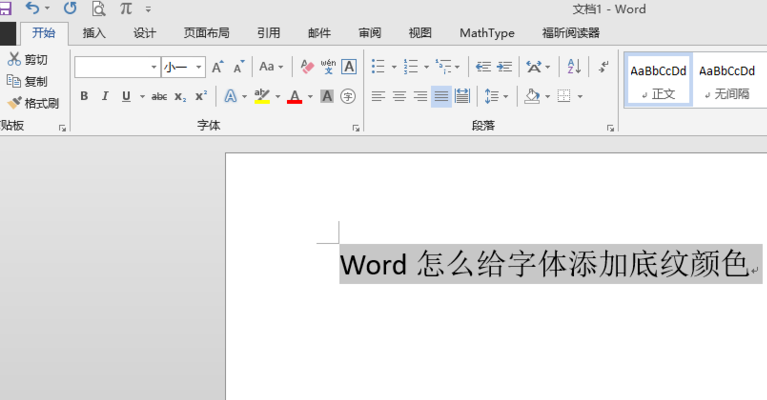Screen dimensions: 767x400
Task: Open the 引用 tab
Action: 269,33
